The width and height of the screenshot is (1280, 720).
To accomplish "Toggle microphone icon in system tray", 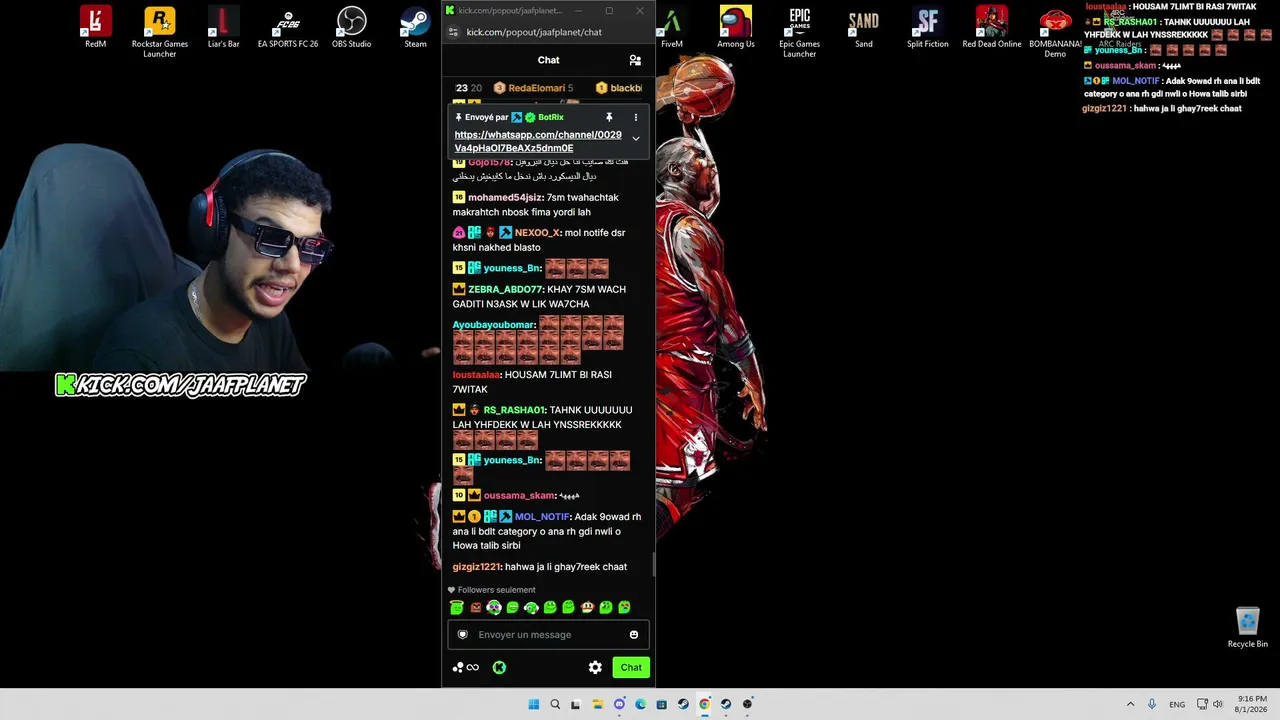I will 1152,704.
